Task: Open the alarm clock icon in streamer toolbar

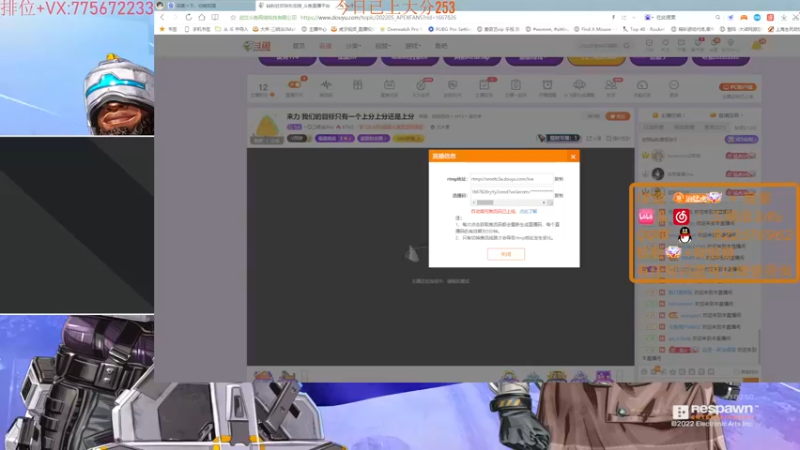Action: [547, 85]
